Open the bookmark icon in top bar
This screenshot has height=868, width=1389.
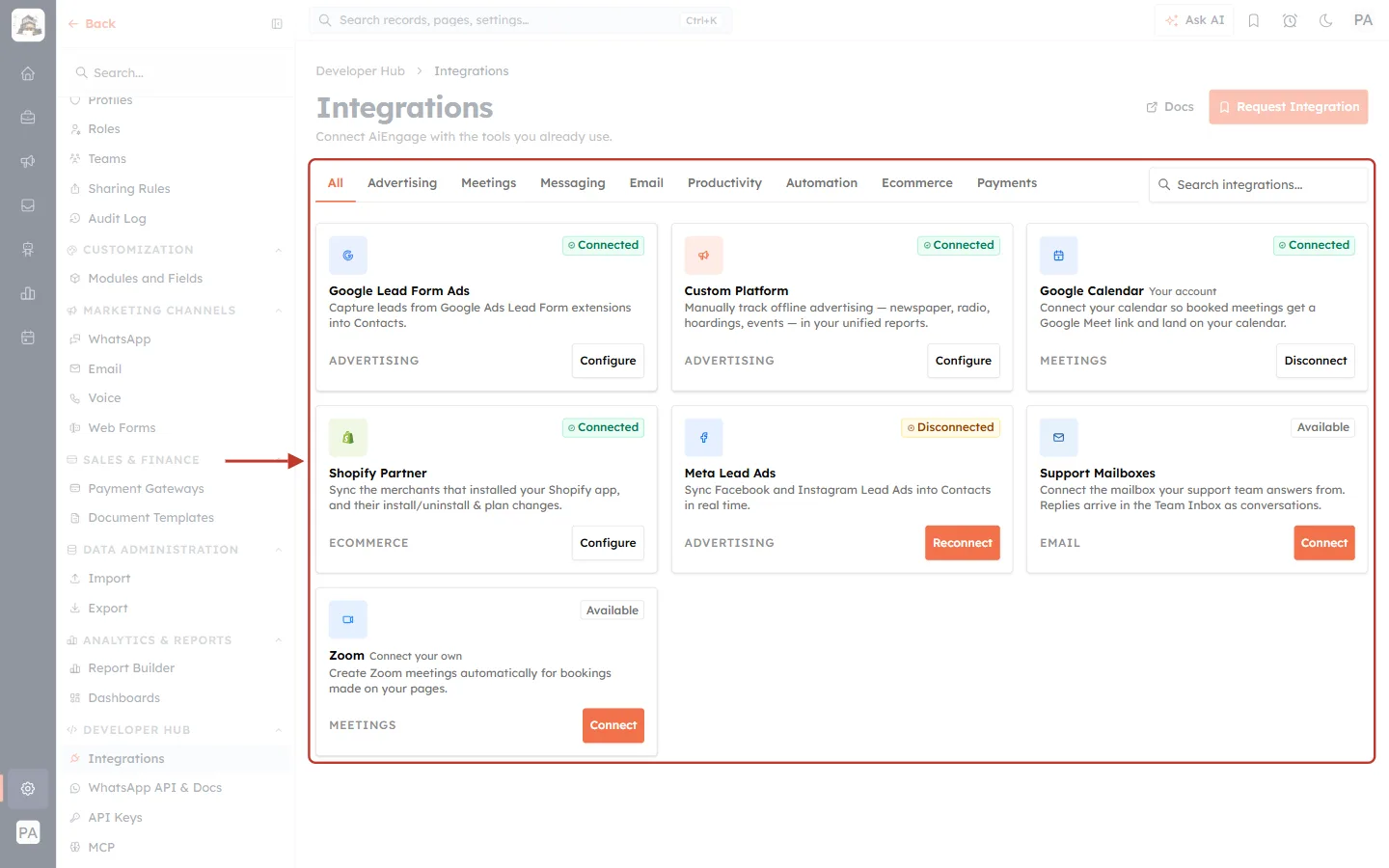1254,20
